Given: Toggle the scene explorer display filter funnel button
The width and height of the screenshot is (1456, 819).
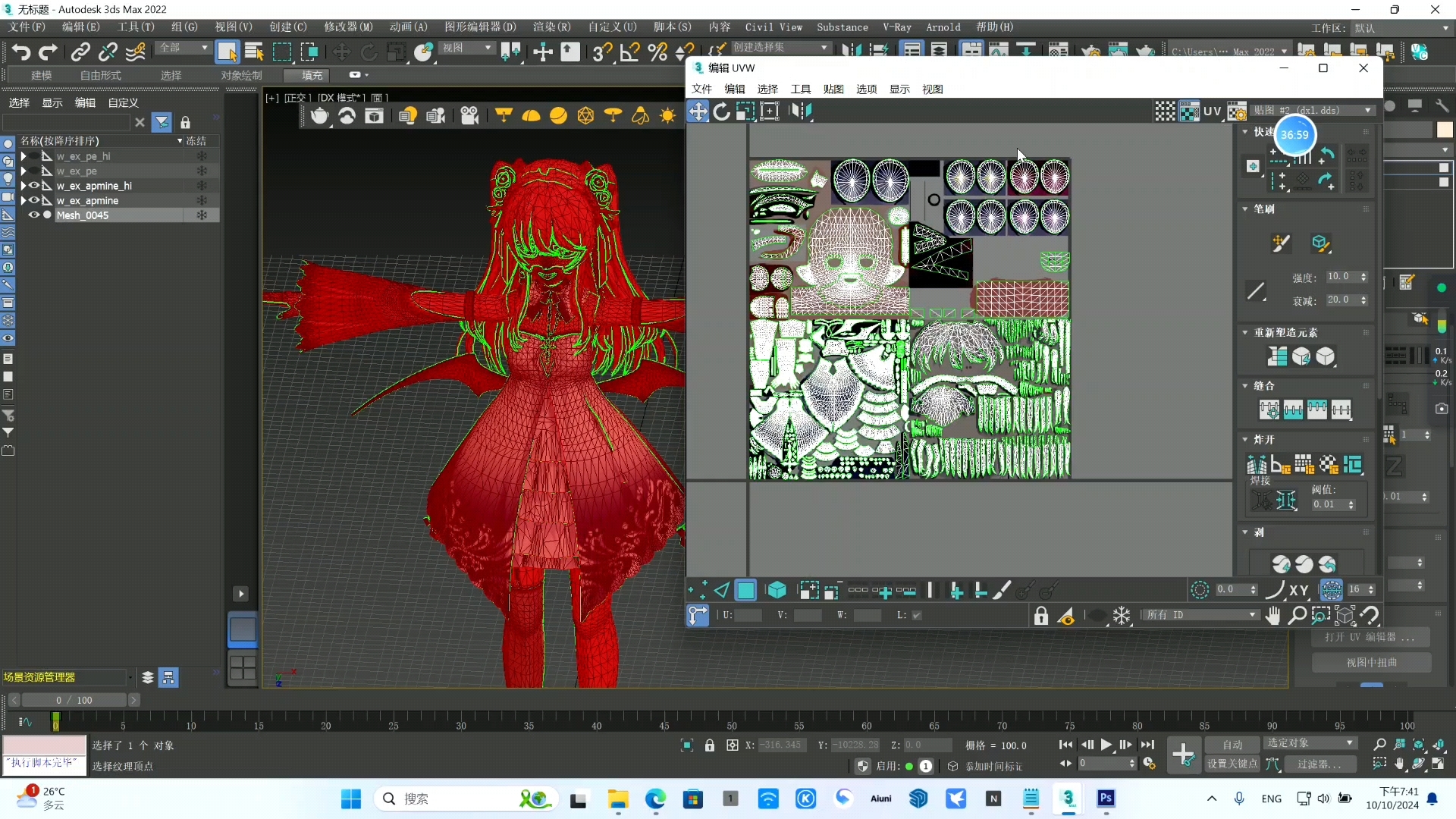Looking at the screenshot, I should pyautogui.click(x=162, y=122).
